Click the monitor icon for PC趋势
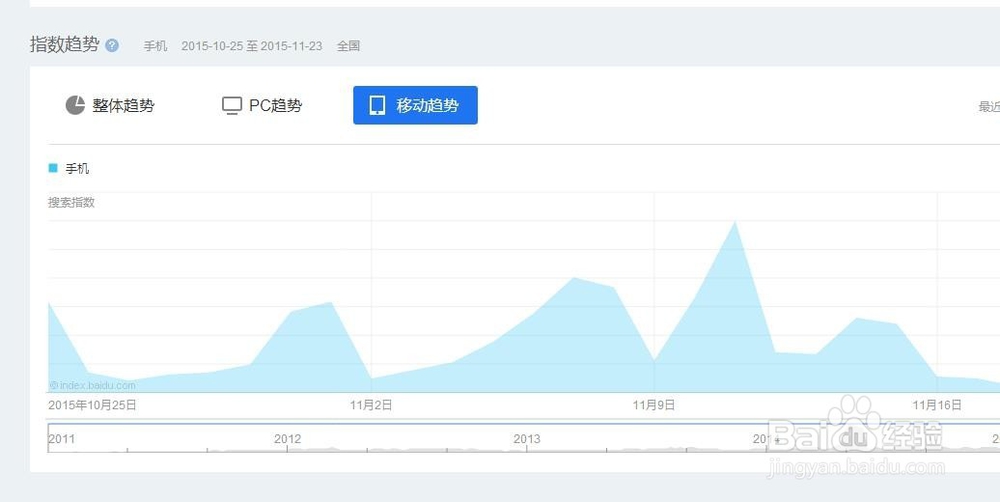The height and width of the screenshot is (502, 1000). point(232,106)
